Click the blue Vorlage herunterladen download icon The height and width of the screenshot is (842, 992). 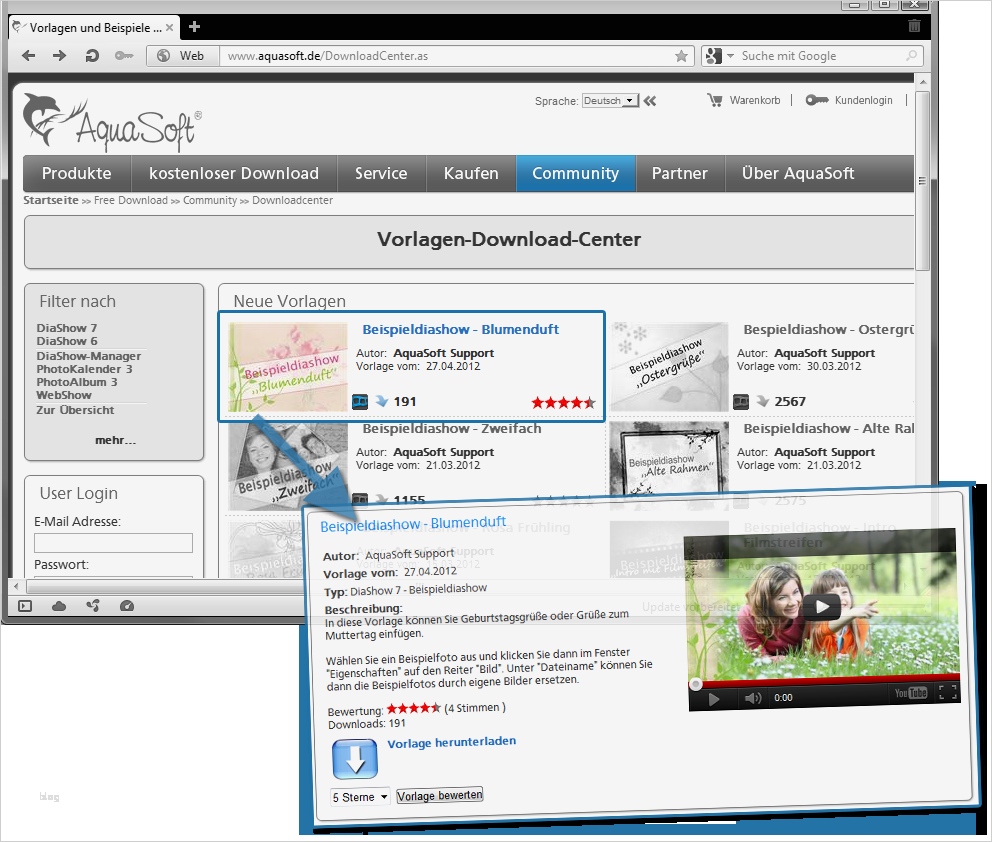click(355, 758)
